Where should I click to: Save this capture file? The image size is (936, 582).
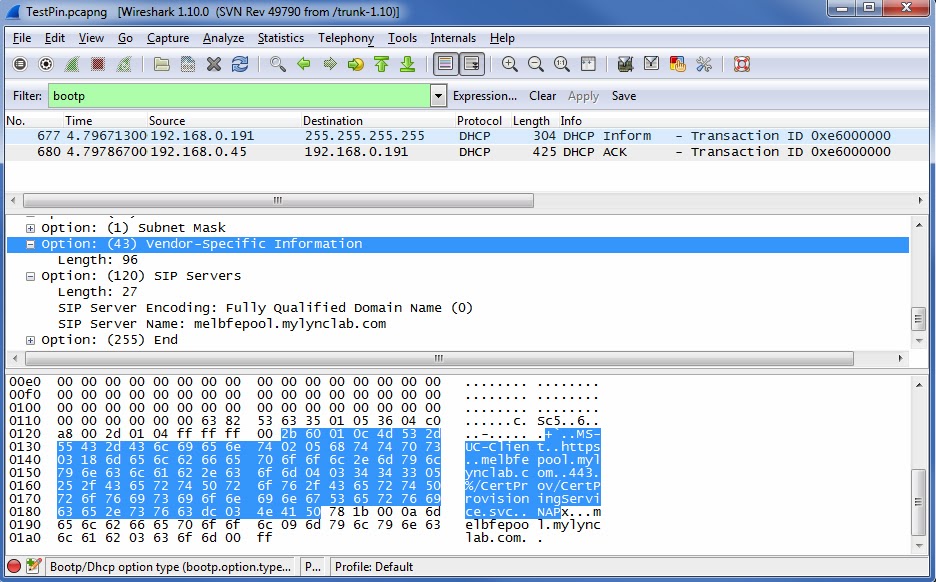click(x=187, y=64)
